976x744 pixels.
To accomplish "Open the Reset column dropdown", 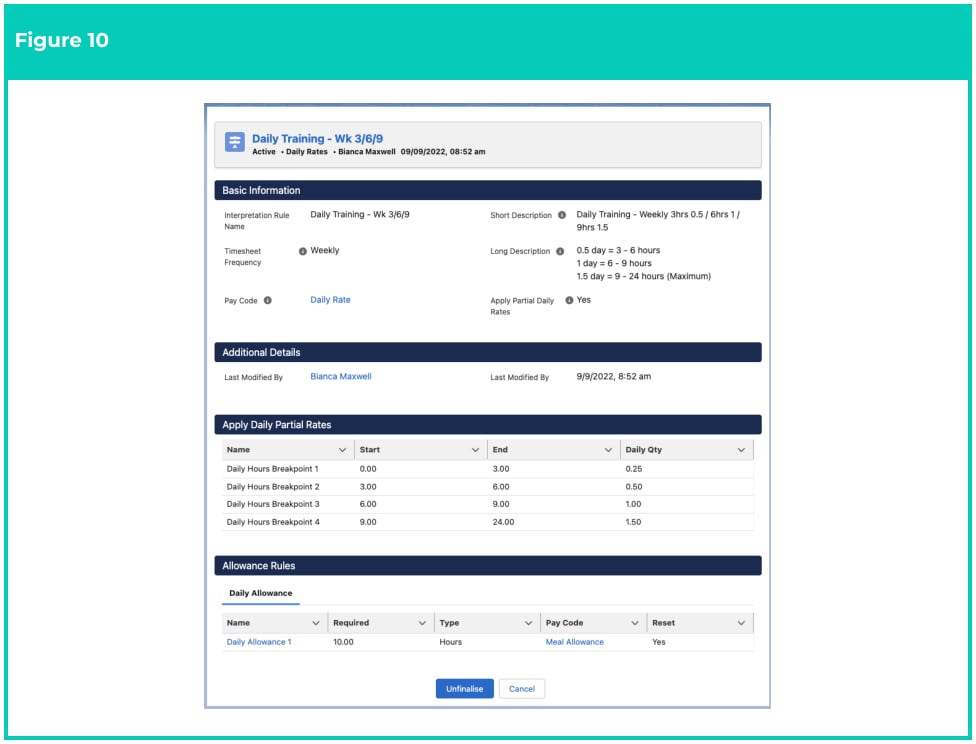I will [741, 623].
